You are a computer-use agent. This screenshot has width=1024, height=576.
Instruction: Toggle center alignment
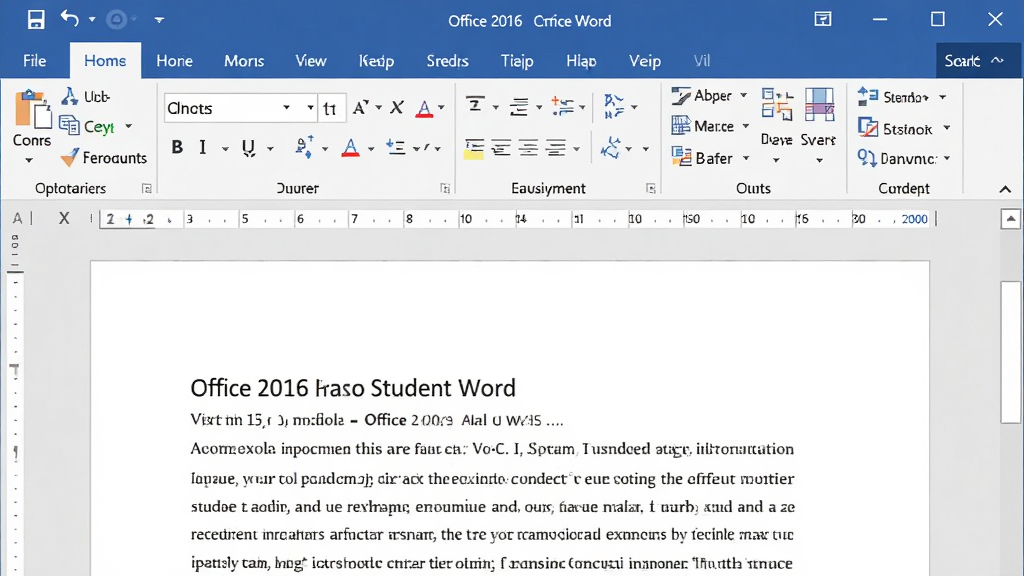(x=502, y=148)
